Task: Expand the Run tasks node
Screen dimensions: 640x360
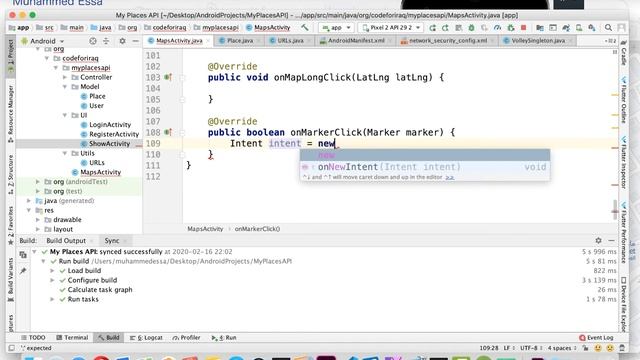Action: [x=52, y=299]
